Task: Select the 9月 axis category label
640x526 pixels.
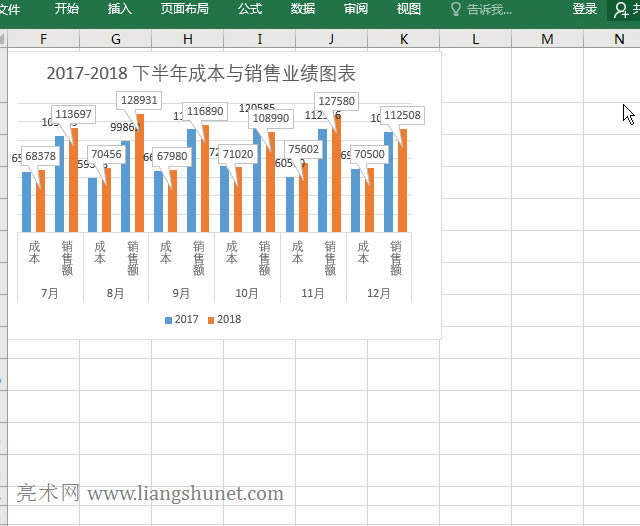Action: pos(181,294)
